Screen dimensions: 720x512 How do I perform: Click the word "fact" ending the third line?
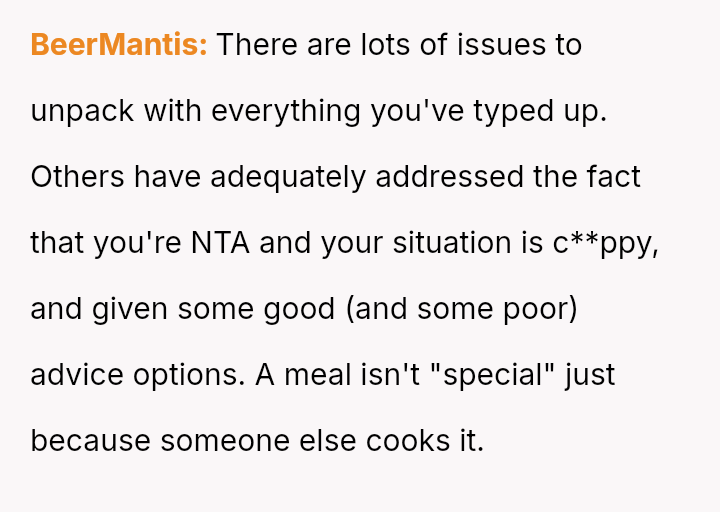[x=613, y=177]
